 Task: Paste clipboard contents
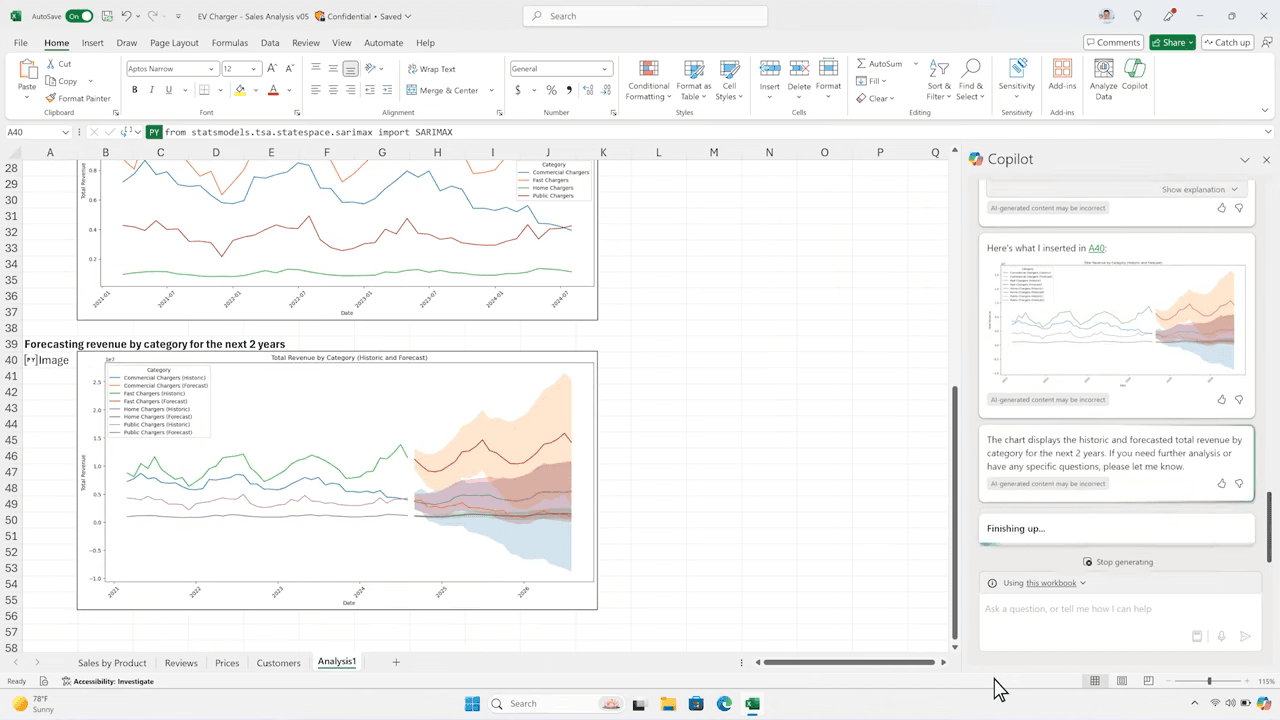click(27, 76)
